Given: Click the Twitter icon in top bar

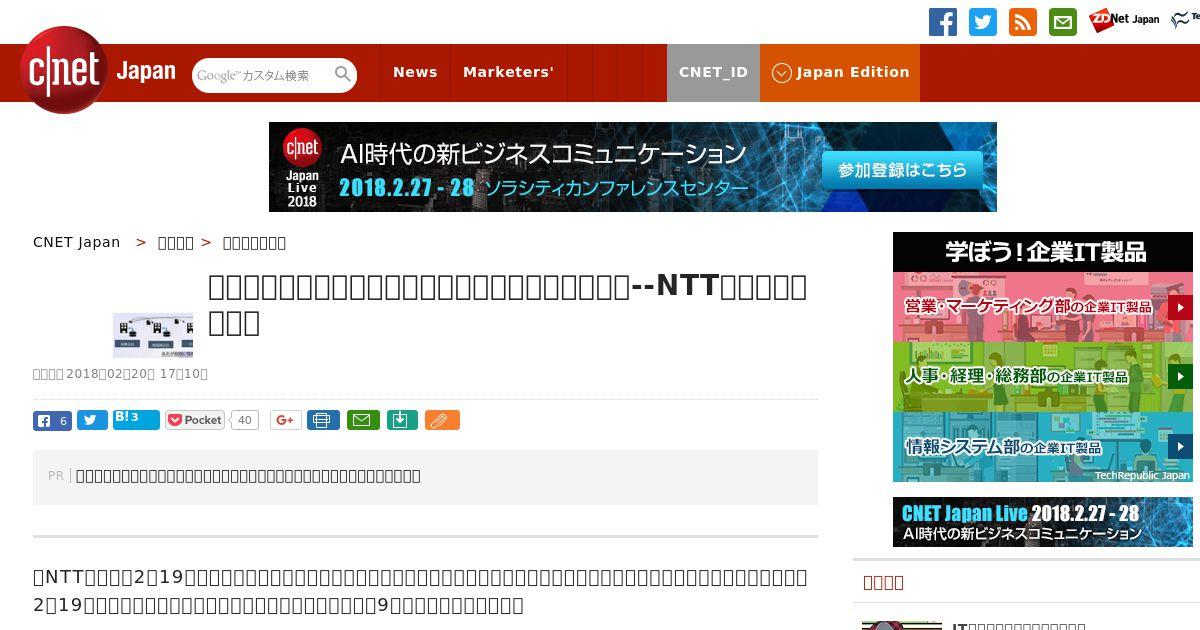Looking at the screenshot, I should [x=983, y=22].
